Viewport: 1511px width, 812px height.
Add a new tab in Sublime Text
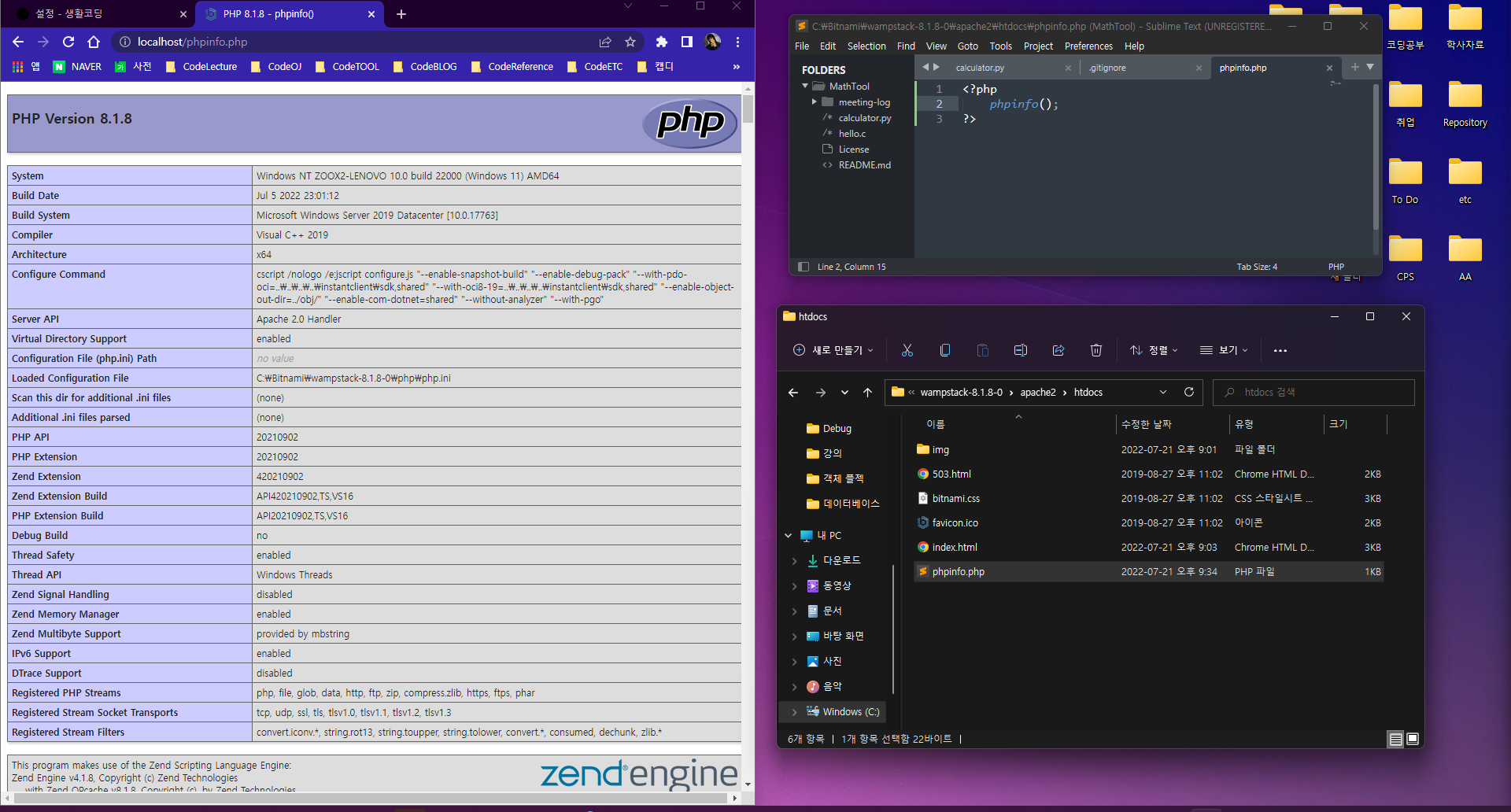(1355, 67)
